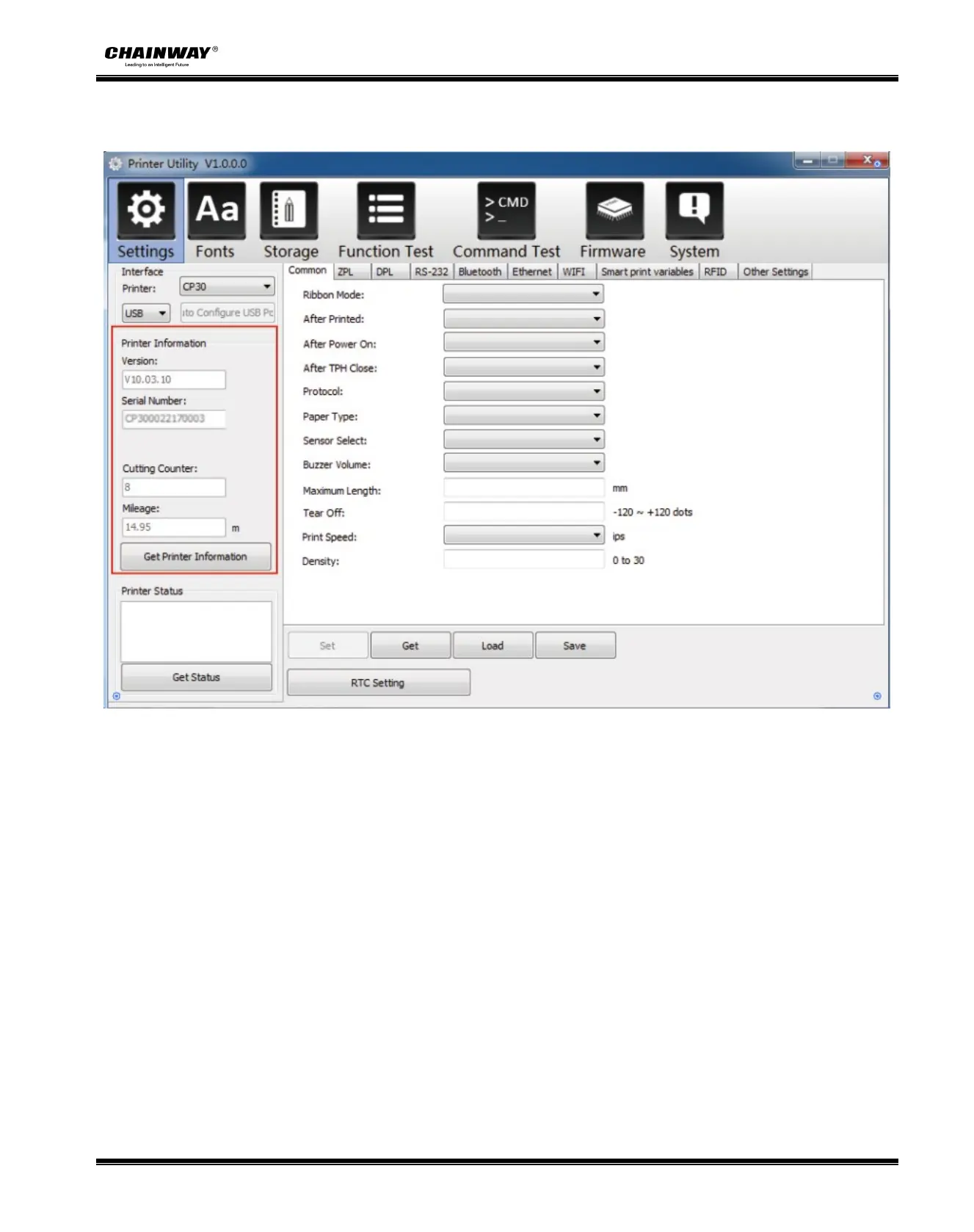Image resolution: width=974 pixels, height=1232 pixels.
Task: Minimize the Printer Utility window
Action: pyautogui.click(x=807, y=160)
